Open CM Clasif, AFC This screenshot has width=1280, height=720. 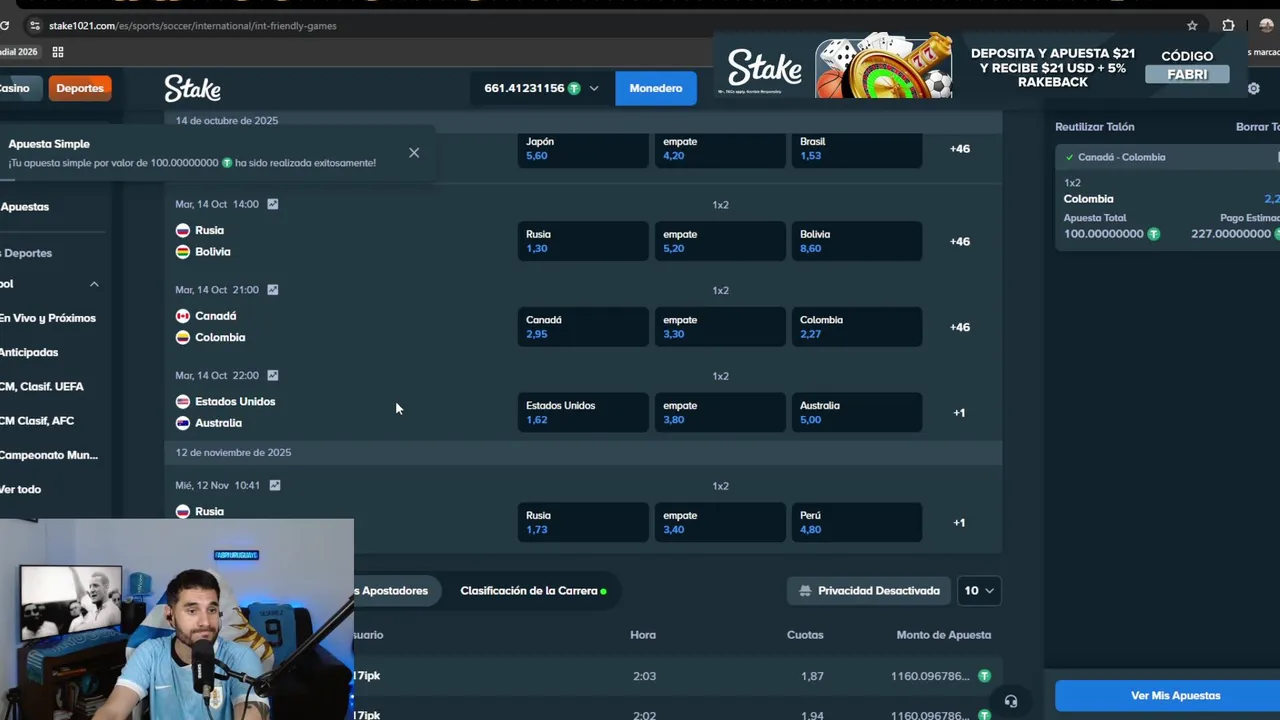click(x=37, y=421)
